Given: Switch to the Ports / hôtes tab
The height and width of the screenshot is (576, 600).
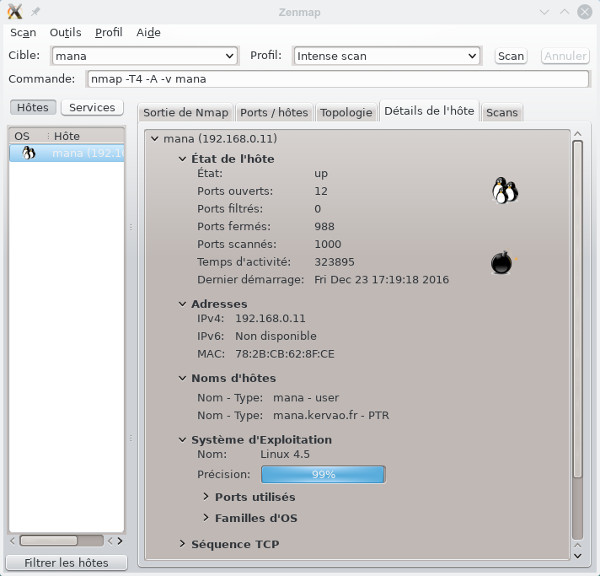Looking at the screenshot, I should point(274,112).
